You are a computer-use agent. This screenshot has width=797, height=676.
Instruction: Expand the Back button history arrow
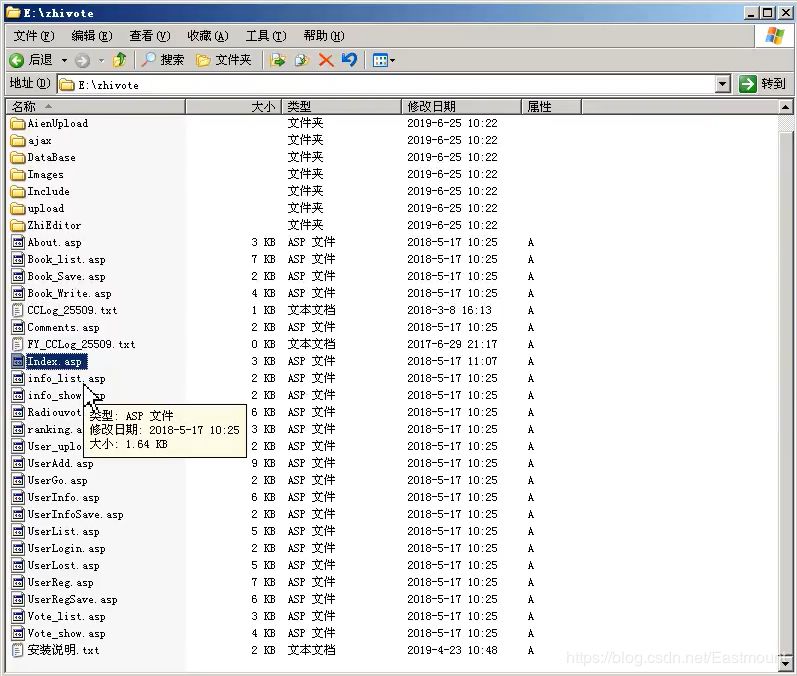pos(65,60)
